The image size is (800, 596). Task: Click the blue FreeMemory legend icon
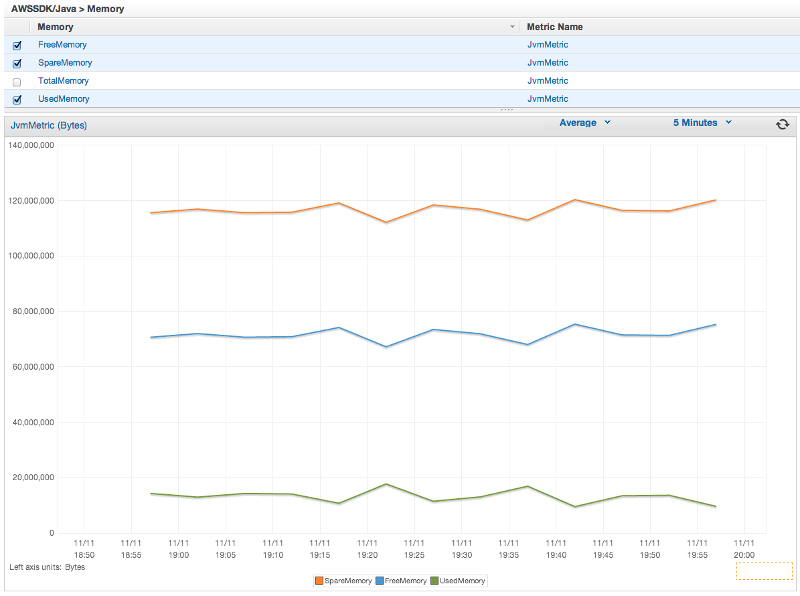[380, 580]
